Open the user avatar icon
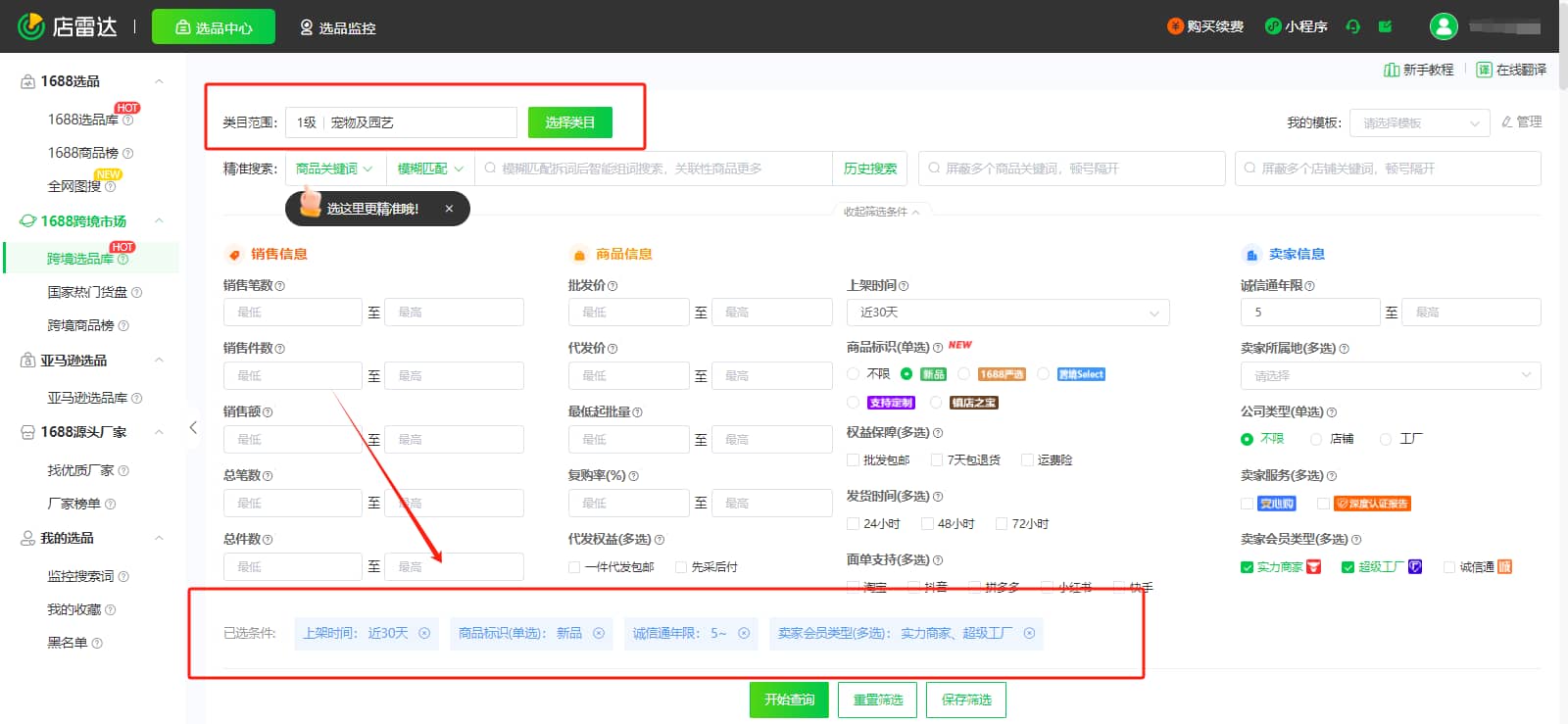Image resolution: width=1568 pixels, height=724 pixels. click(1444, 26)
